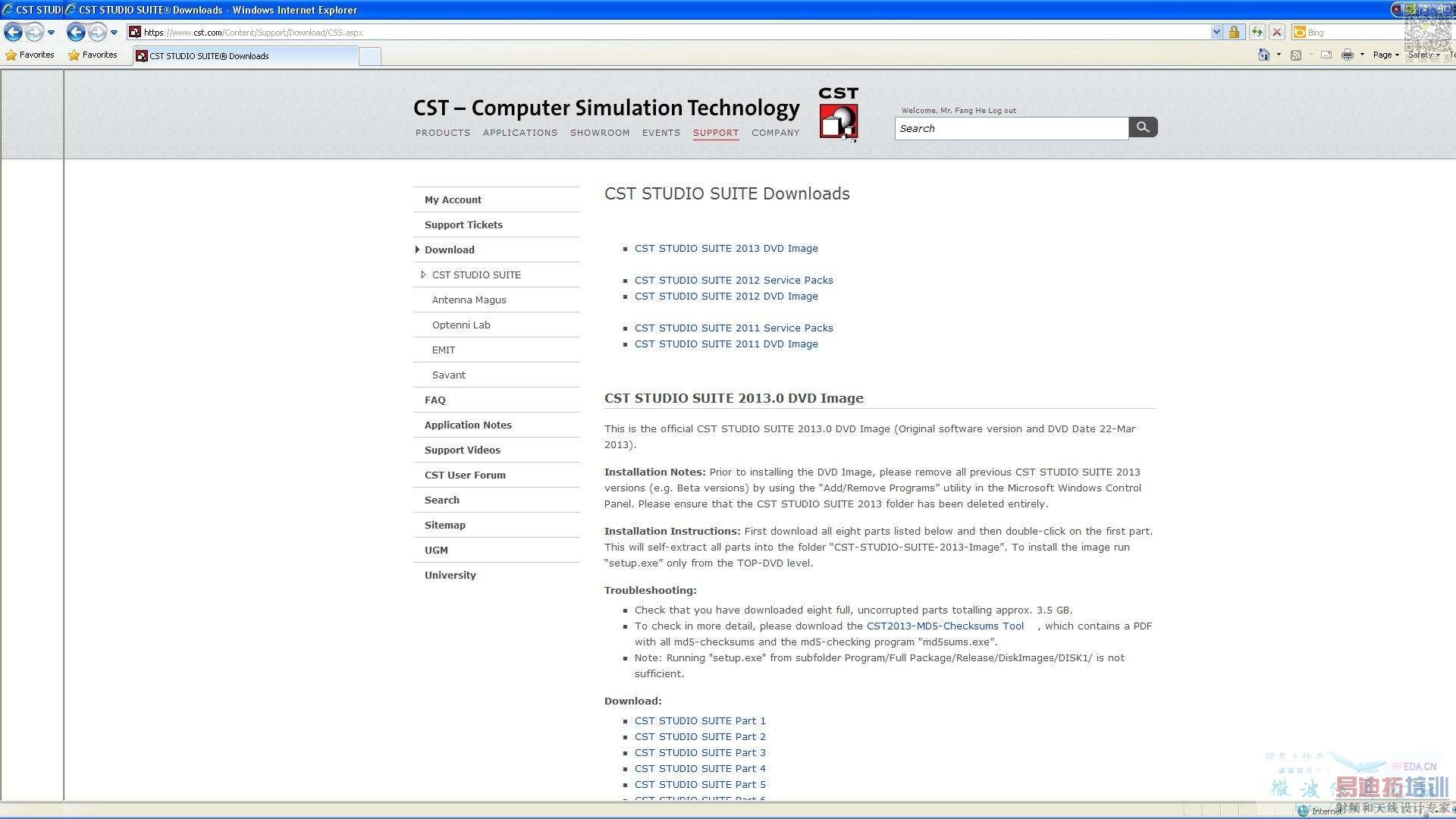Click the Stop loading X icon
The image size is (1456, 819).
tap(1277, 32)
